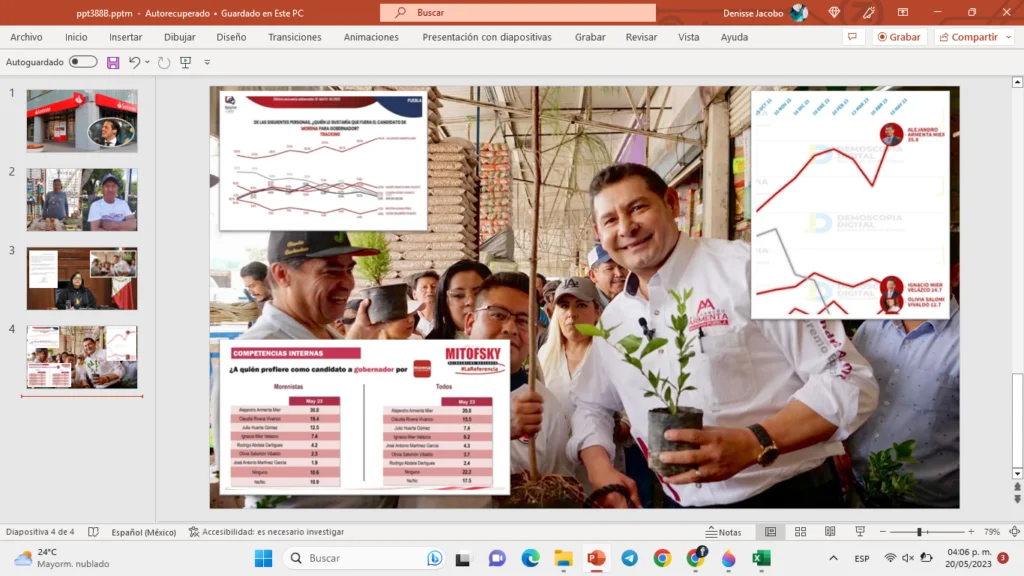Select the red line chart image at top right

[850, 204]
